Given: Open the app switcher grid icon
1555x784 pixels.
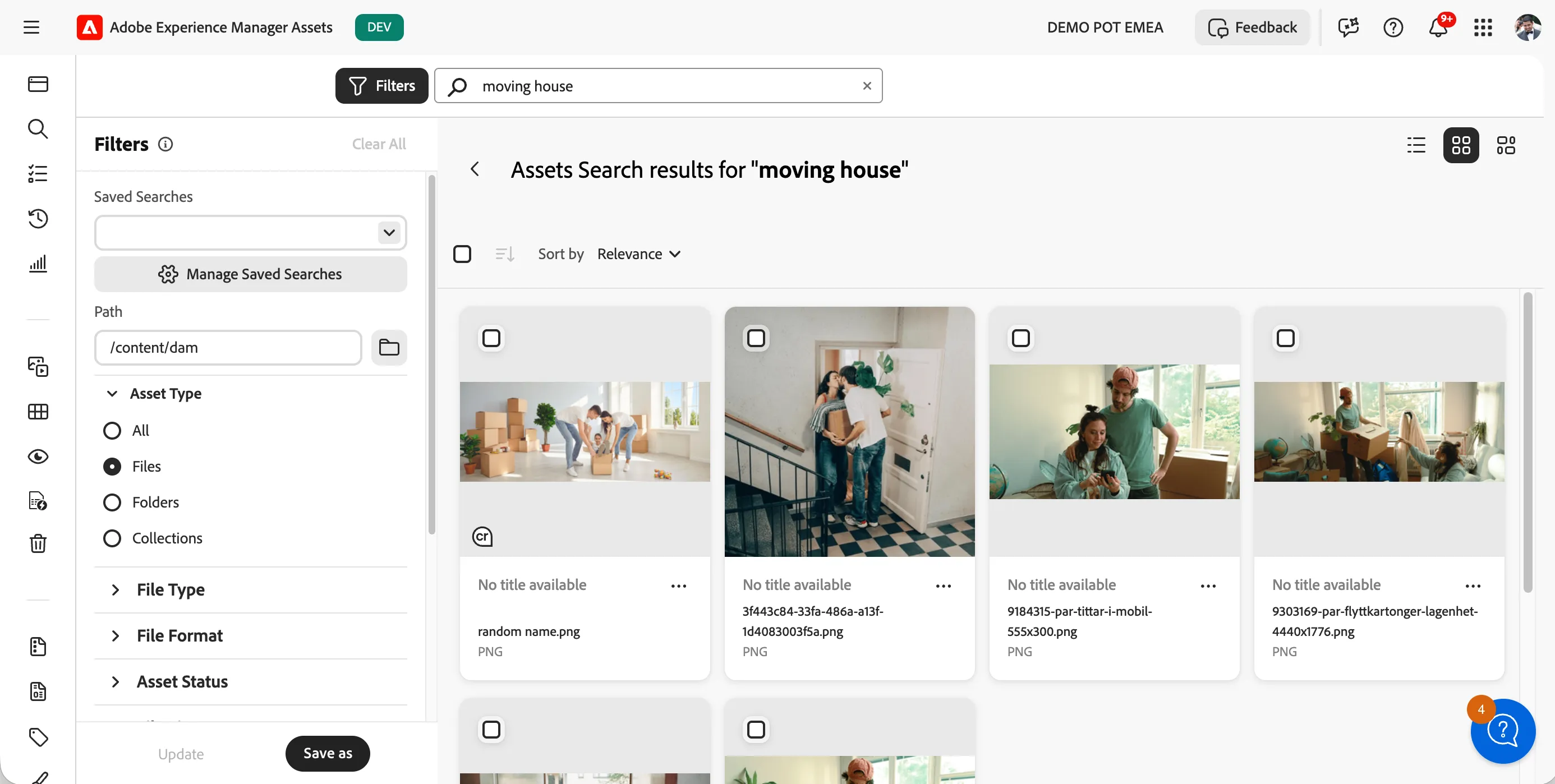Looking at the screenshot, I should 1483,27.
